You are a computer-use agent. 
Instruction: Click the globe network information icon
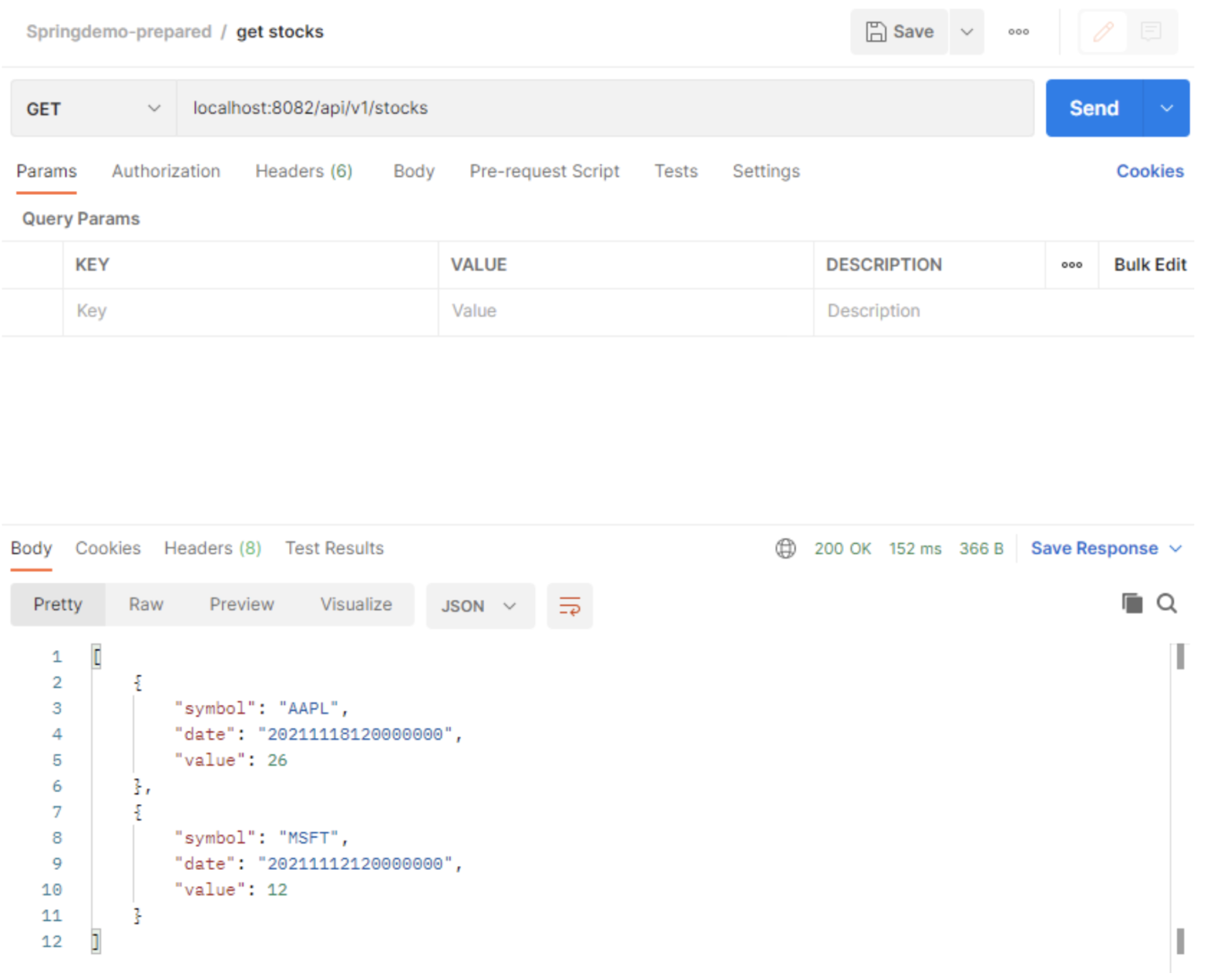[x=785, y=549]
